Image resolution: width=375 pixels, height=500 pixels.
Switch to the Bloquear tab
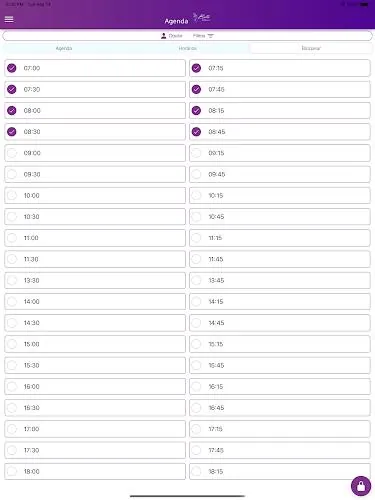(311, 48)
